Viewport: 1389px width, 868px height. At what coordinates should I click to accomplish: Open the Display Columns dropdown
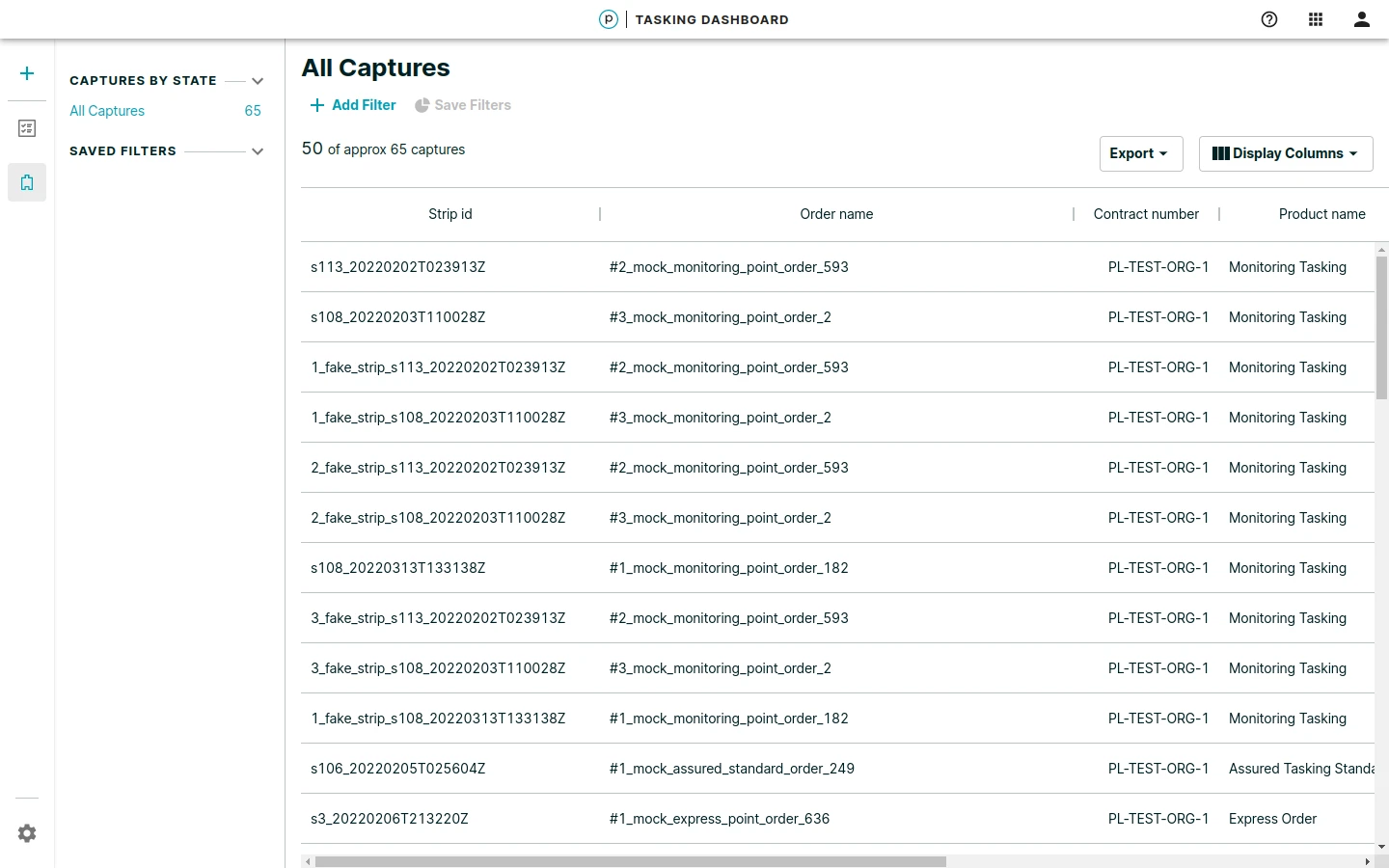1285,153
